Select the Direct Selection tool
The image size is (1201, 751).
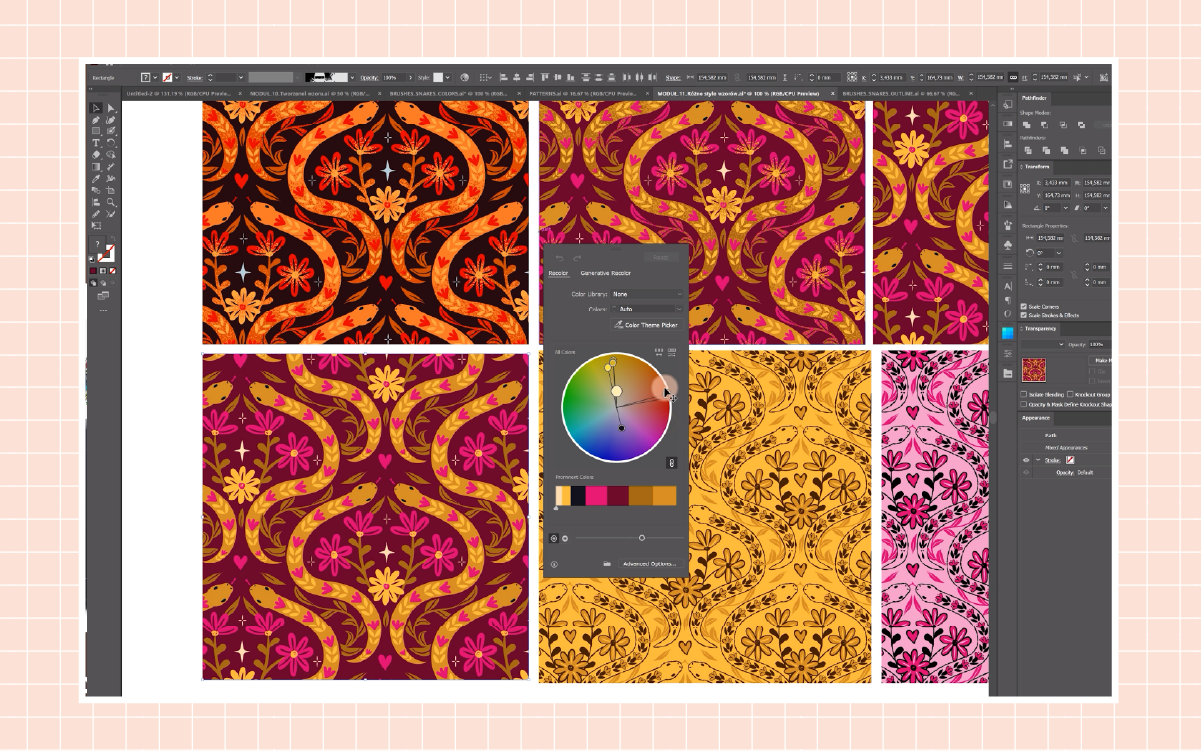click(x=111, y=108)
